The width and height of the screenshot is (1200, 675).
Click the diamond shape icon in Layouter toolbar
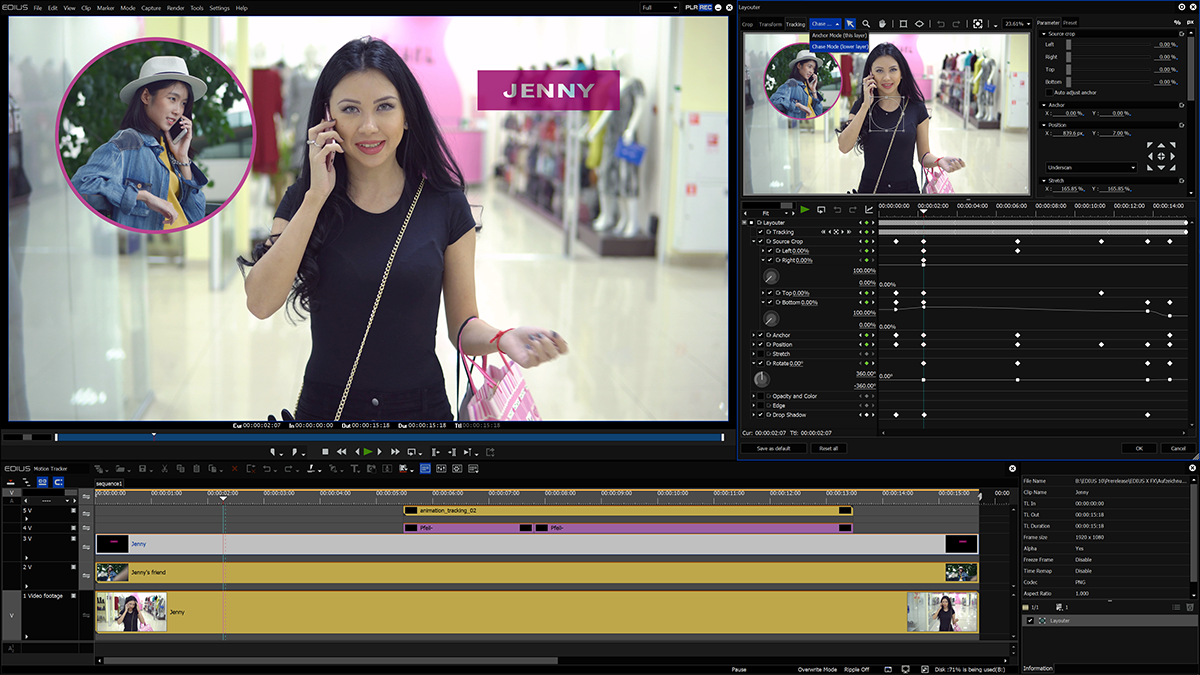click(920, 24)
